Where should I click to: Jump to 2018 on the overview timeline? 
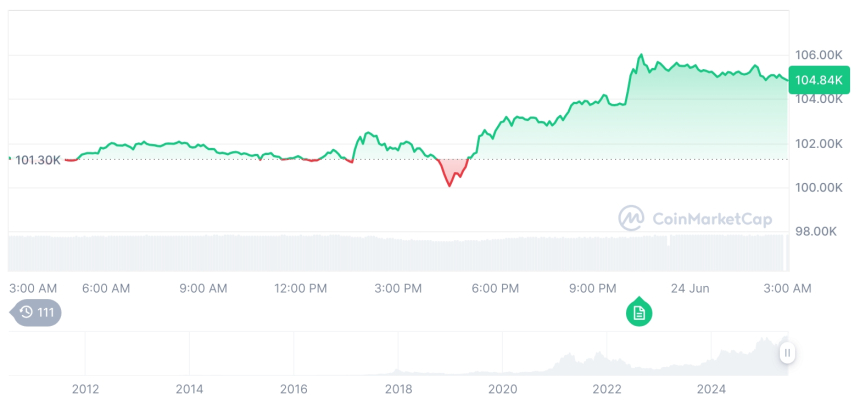click(398, 388)
